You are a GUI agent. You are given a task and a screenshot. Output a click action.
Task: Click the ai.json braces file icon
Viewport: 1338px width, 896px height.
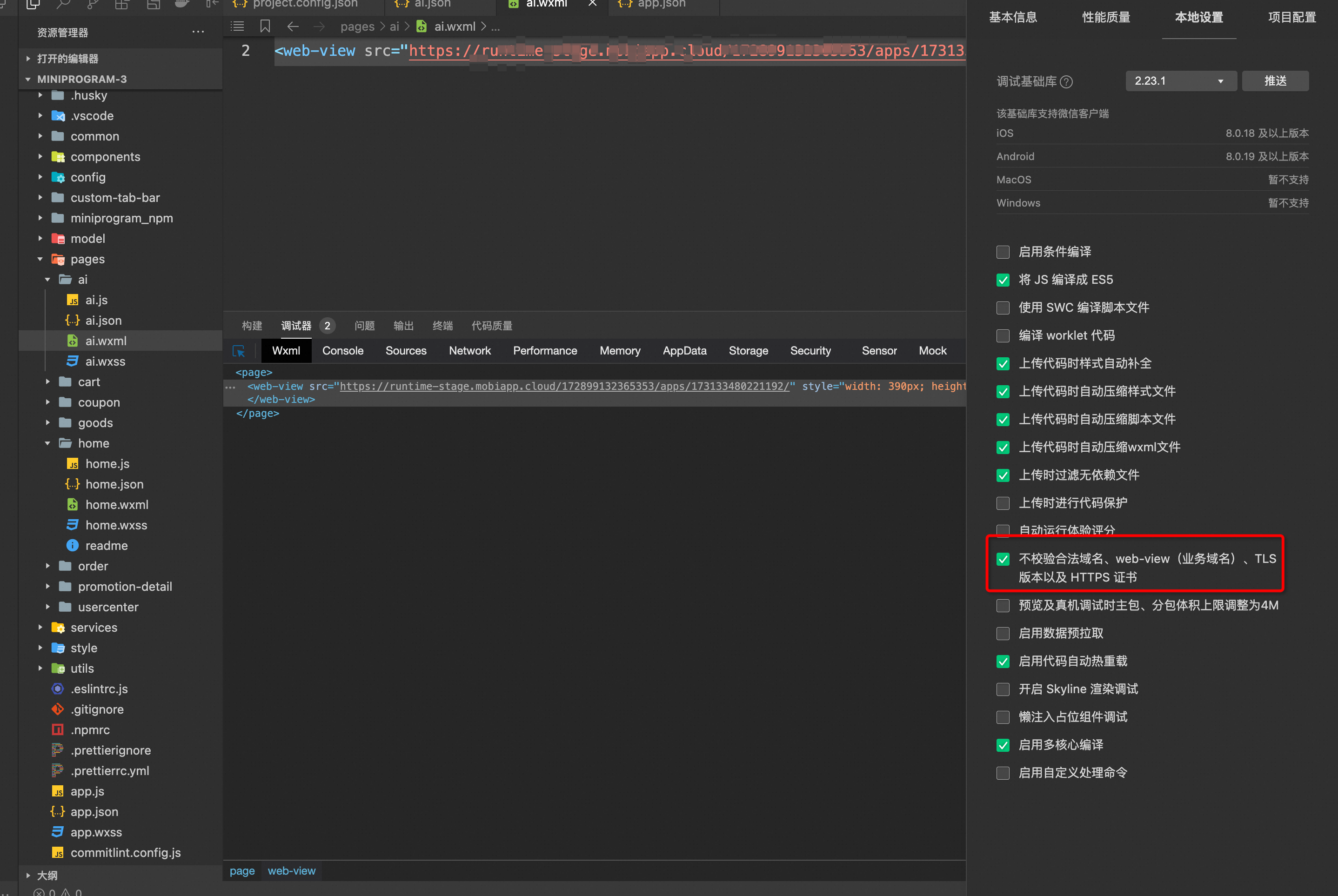pyautogui.click(x=73, y=321)
